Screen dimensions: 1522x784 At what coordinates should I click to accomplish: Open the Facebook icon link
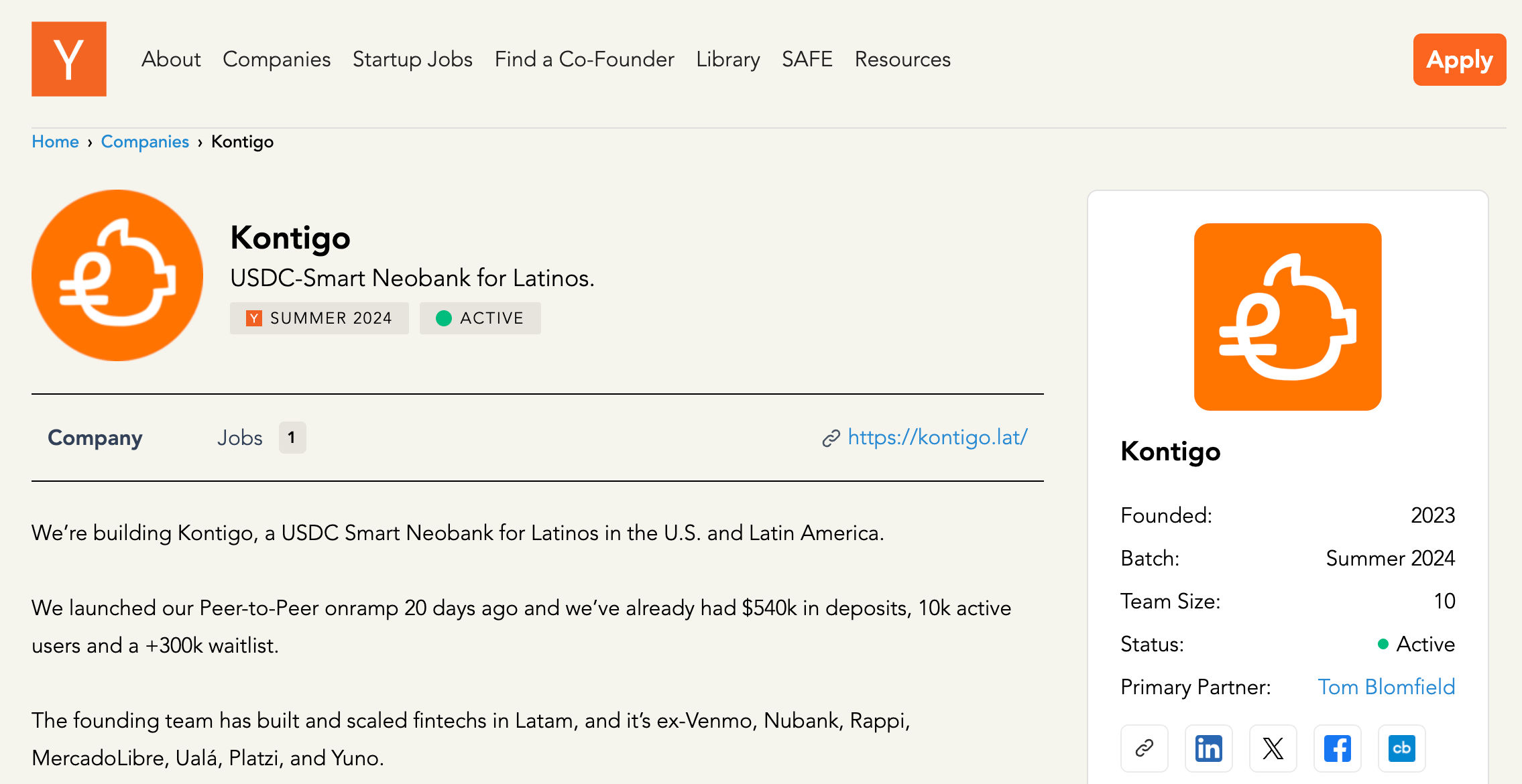click(1337, 748)
